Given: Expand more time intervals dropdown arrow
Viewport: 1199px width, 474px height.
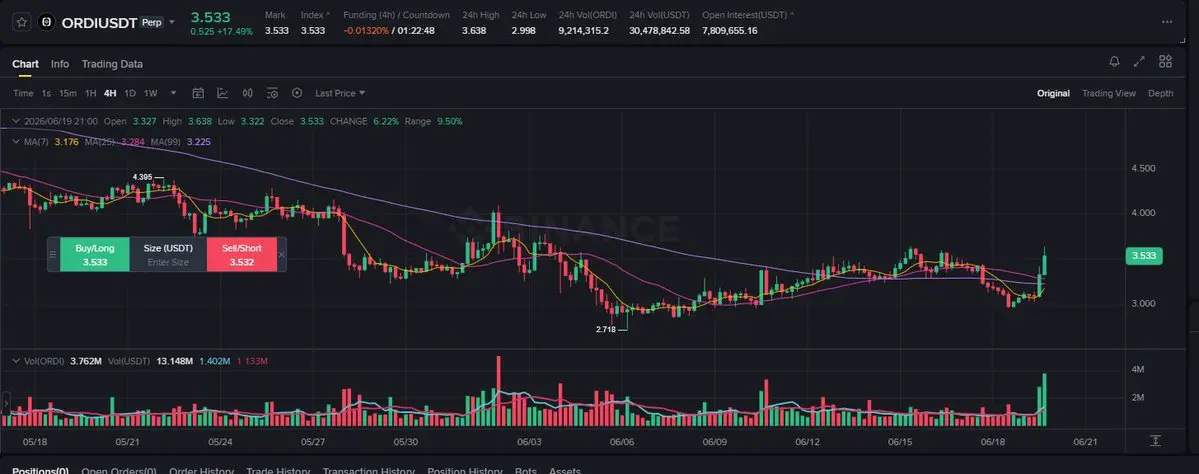Looking at the screenshot, I should pyautogui.click(x=174, y=93).
